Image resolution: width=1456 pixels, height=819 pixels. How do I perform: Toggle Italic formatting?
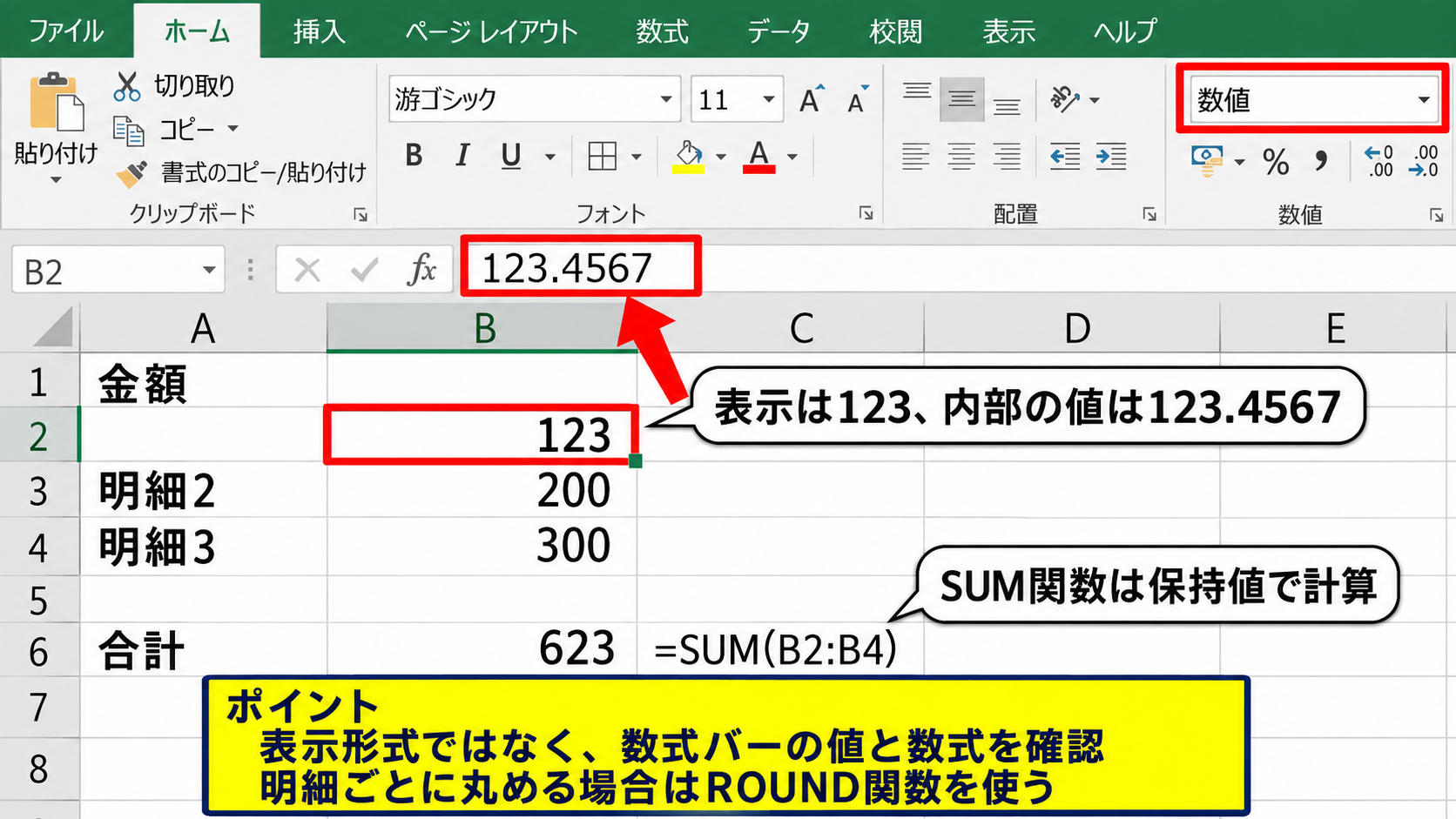click(462, 156)
